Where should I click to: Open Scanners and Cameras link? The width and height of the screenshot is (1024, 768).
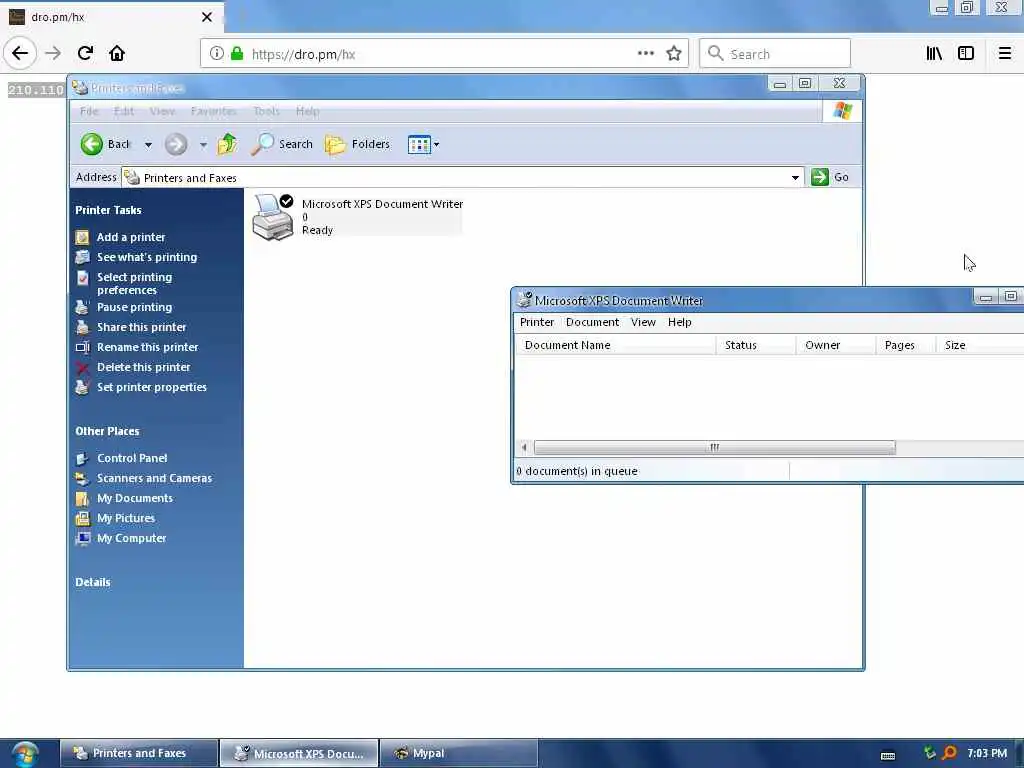(154, 478)
